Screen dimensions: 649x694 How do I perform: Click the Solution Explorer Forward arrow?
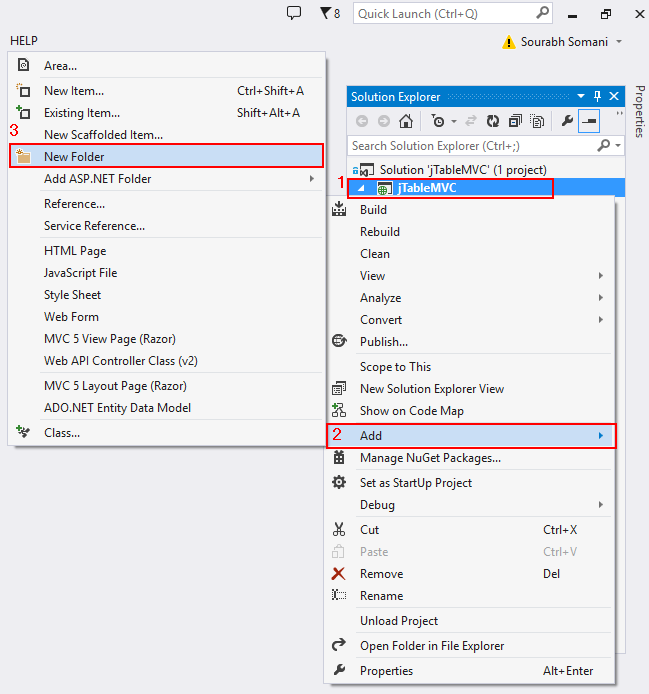click(x=383, y=121)
